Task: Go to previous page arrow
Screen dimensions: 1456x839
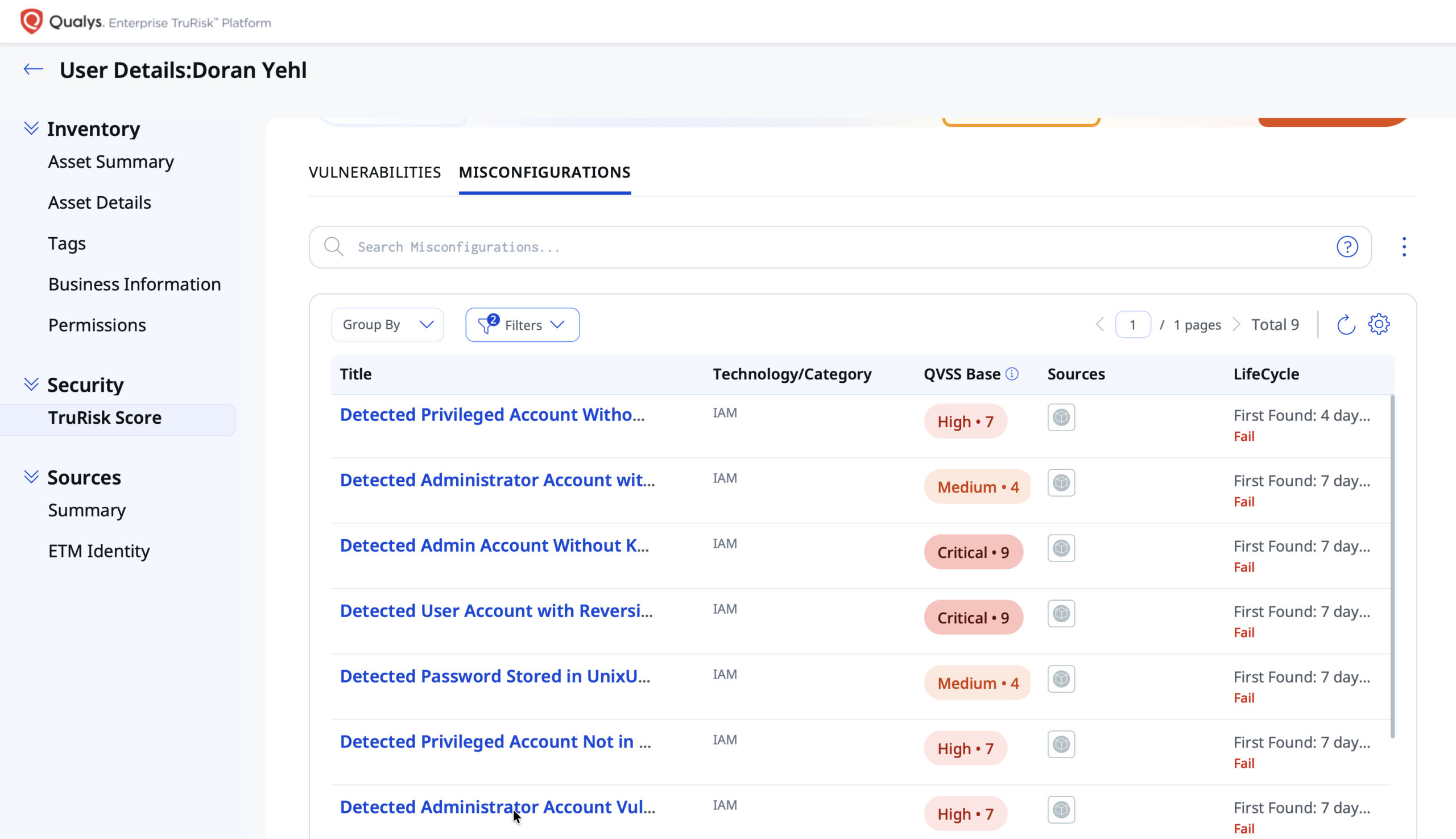Action: pos(1099,324)
